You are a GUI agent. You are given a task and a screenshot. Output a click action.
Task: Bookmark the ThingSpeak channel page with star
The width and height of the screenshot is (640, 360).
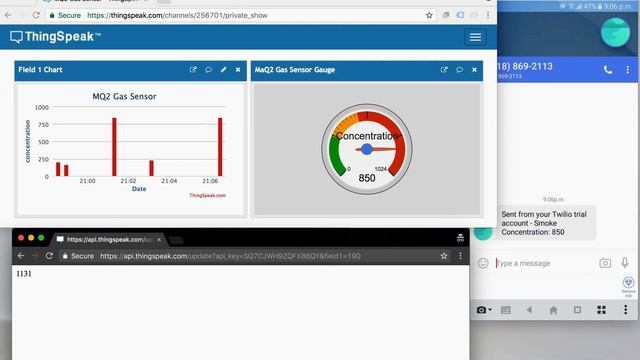click(429, 16)
